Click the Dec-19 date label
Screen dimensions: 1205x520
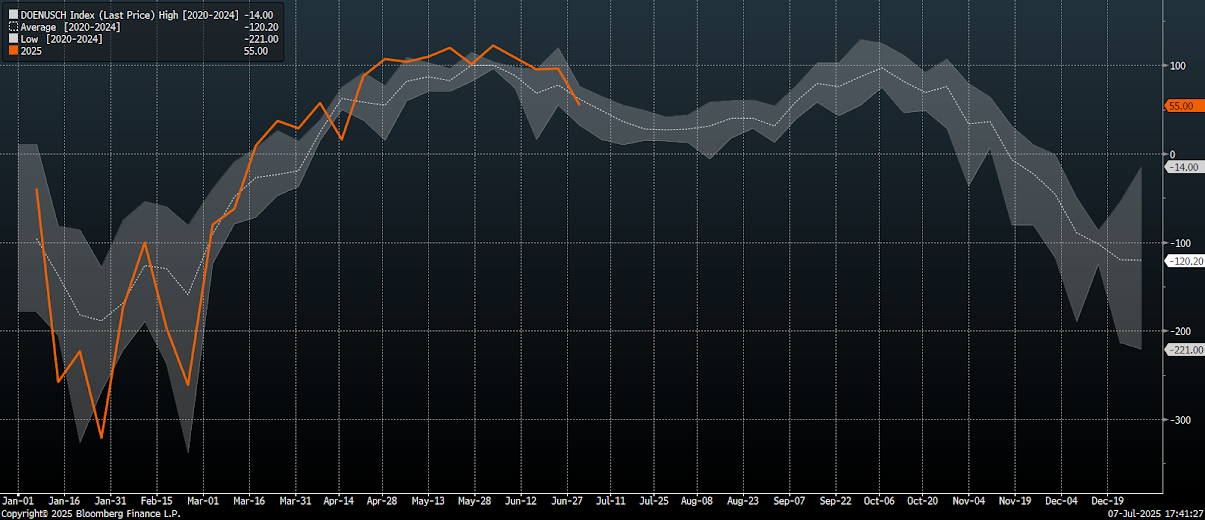tap(1106, 500)
